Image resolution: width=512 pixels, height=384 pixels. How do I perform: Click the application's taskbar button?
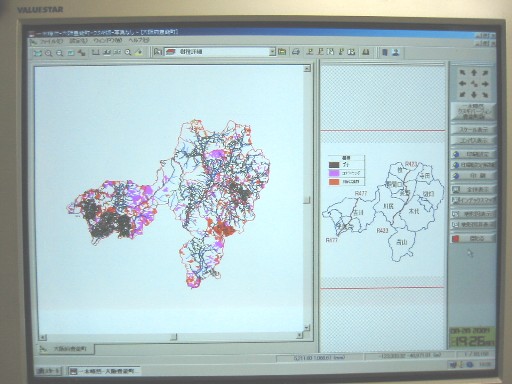coord(104,371)
